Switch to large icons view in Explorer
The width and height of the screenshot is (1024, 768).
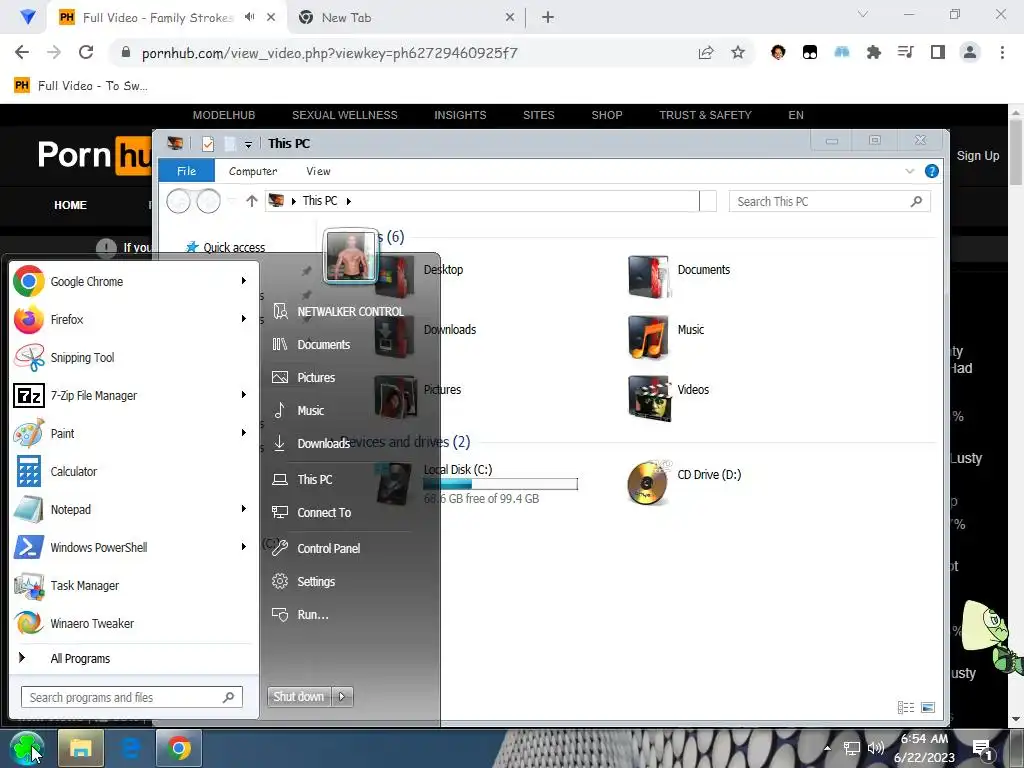pos(928,707)
